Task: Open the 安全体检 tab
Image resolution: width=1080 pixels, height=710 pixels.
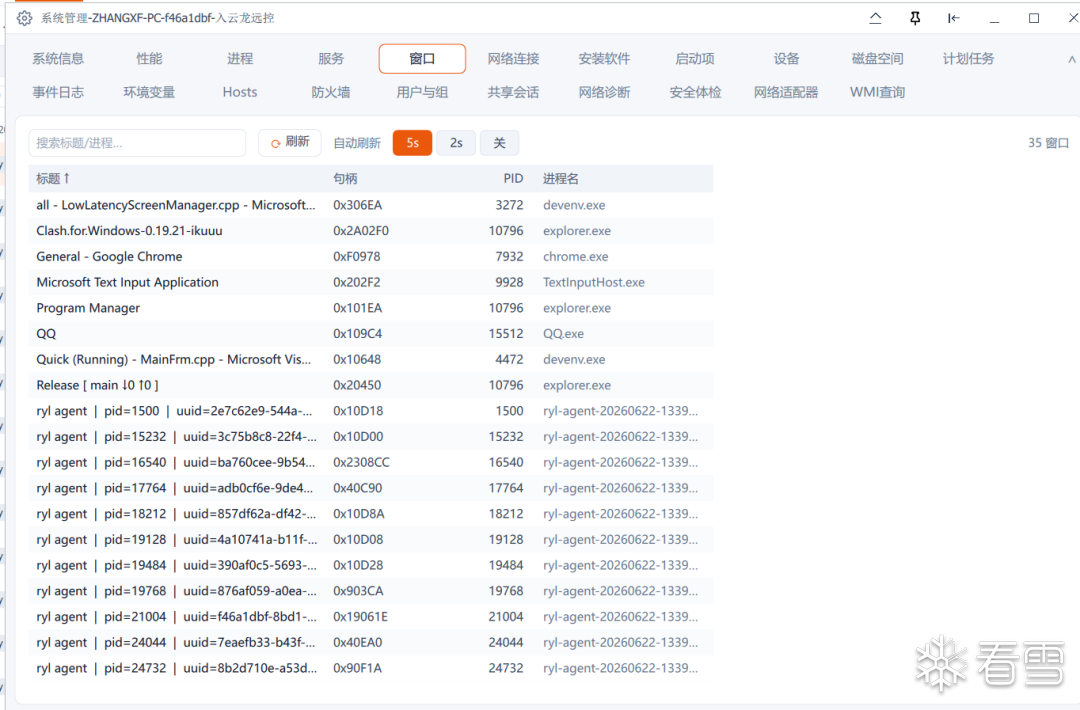Action: (695, 92)
